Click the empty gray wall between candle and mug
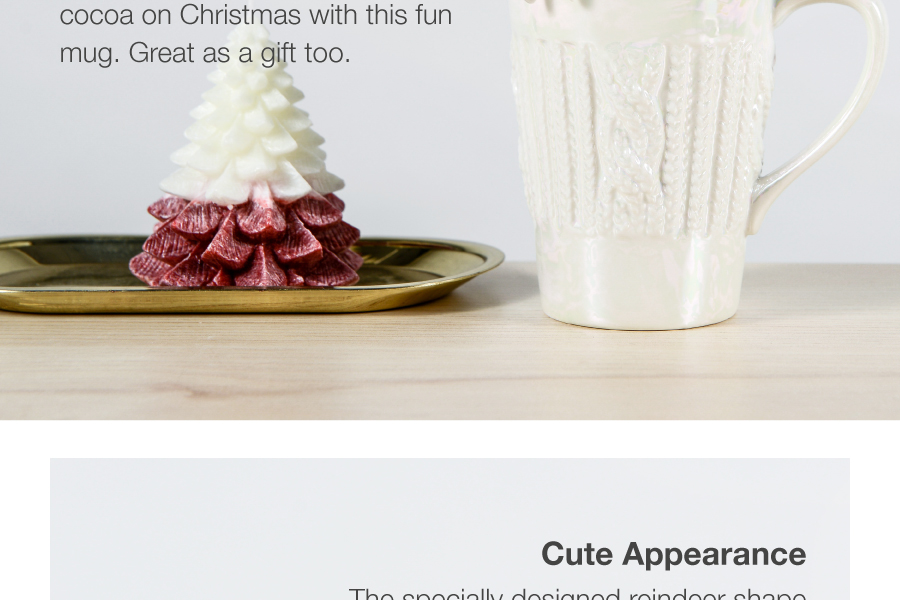900x600 pixels. (436, 144)
